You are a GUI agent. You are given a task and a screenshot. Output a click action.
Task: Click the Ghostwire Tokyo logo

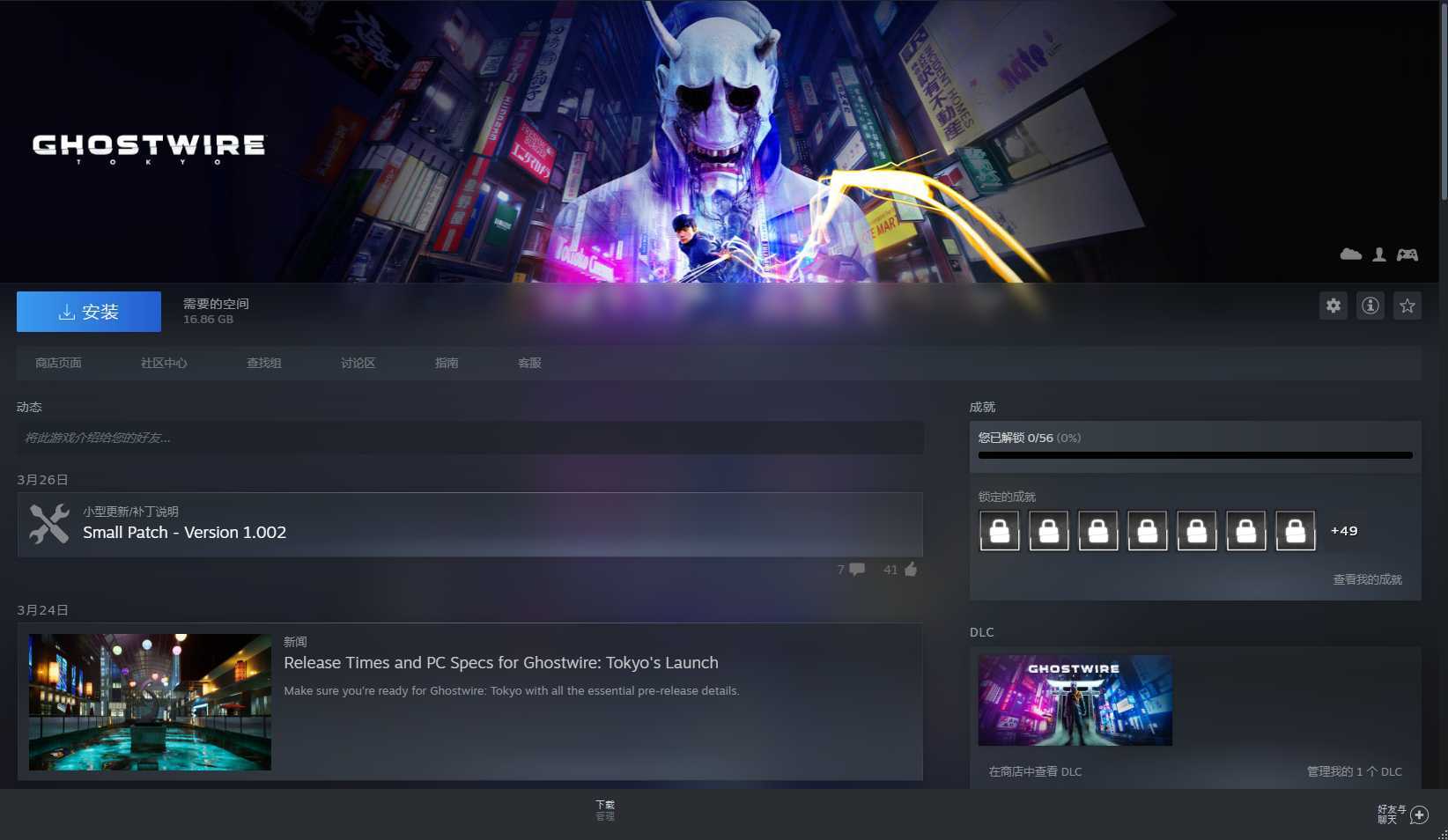[148, 149]
